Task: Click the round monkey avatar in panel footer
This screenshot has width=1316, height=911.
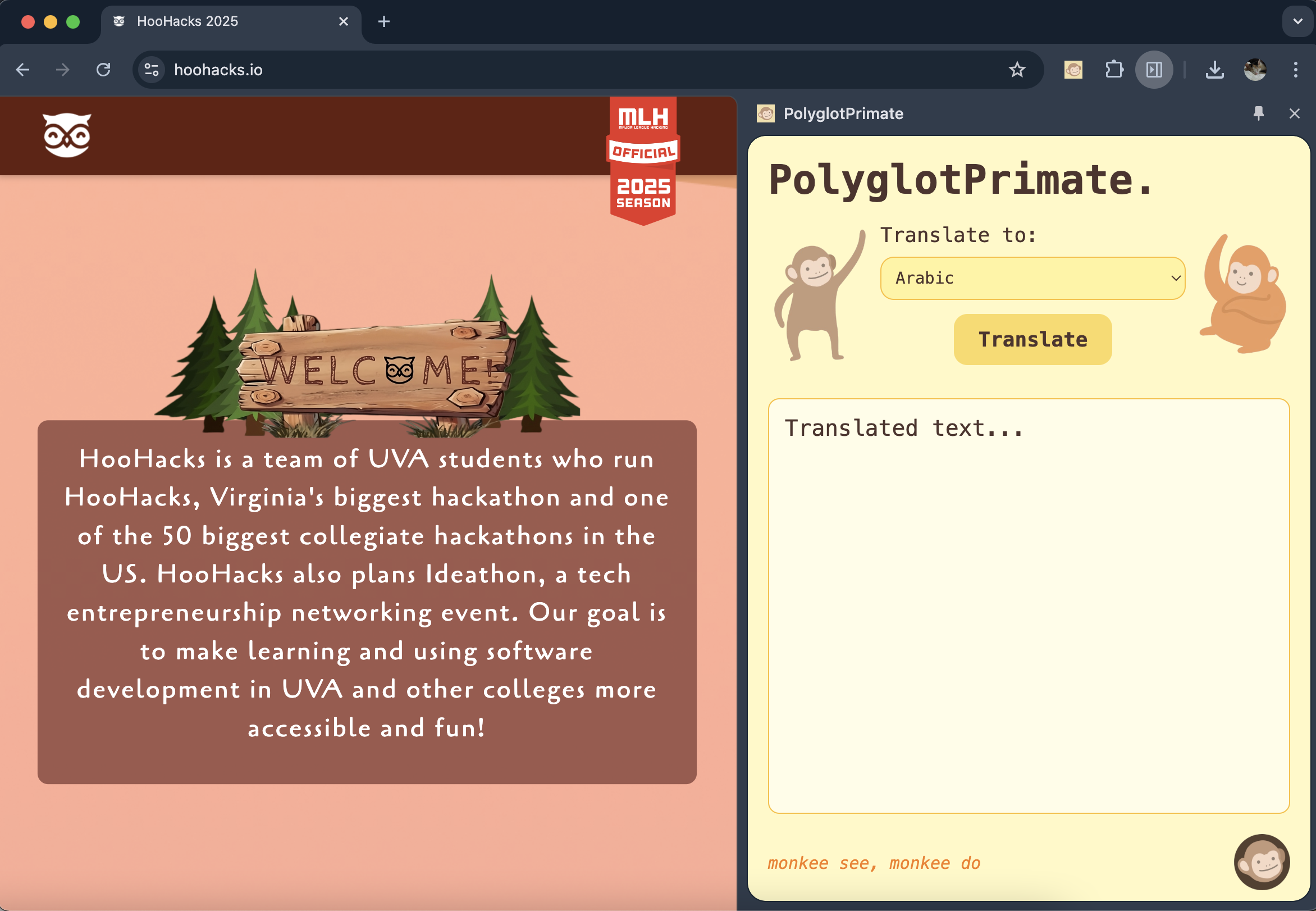Action: [x=1261, y=862]
